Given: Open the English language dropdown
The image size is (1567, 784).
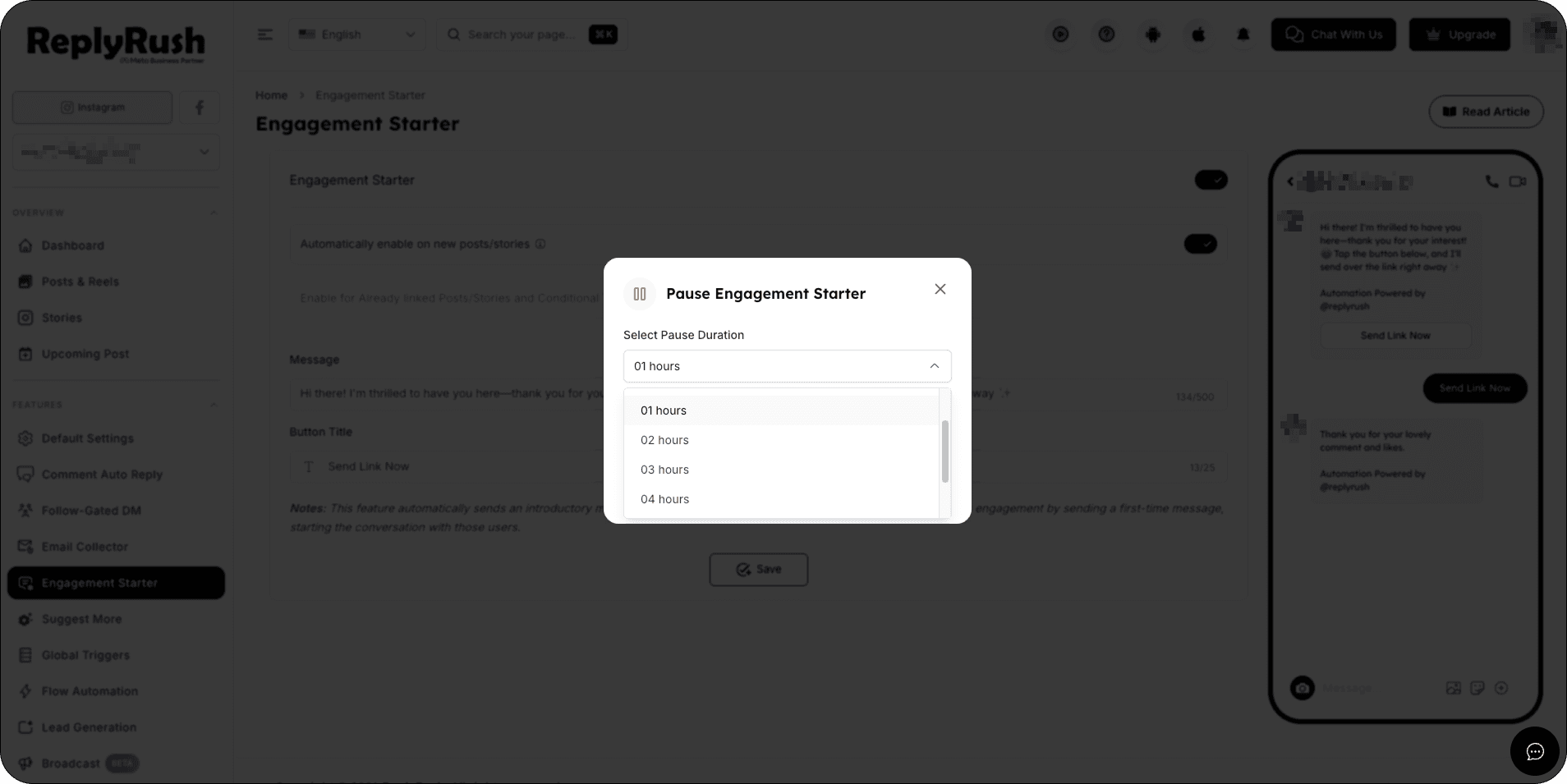Looking at the screenshot, I should (357, 34).
